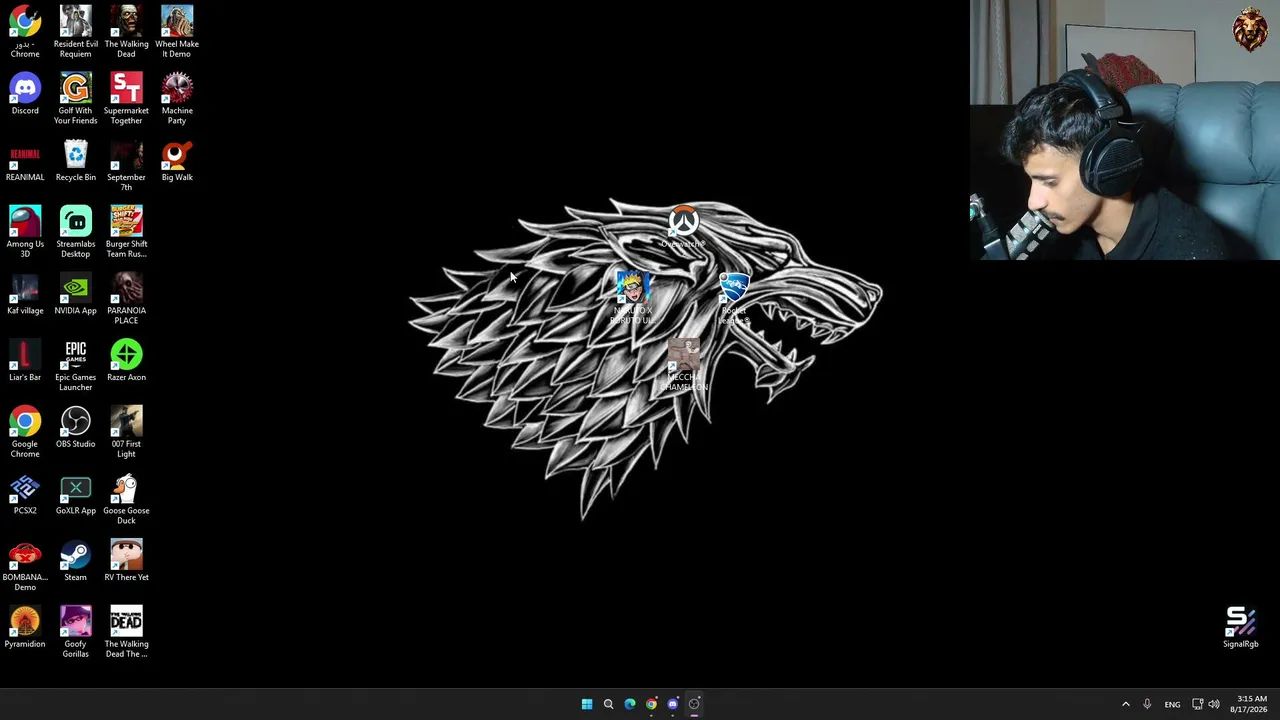Image resolution: width=1280 pixels, height=720 pixels.
Task: Select the Overwatch icon on the wallpaper
Action: tap(684, 228)
